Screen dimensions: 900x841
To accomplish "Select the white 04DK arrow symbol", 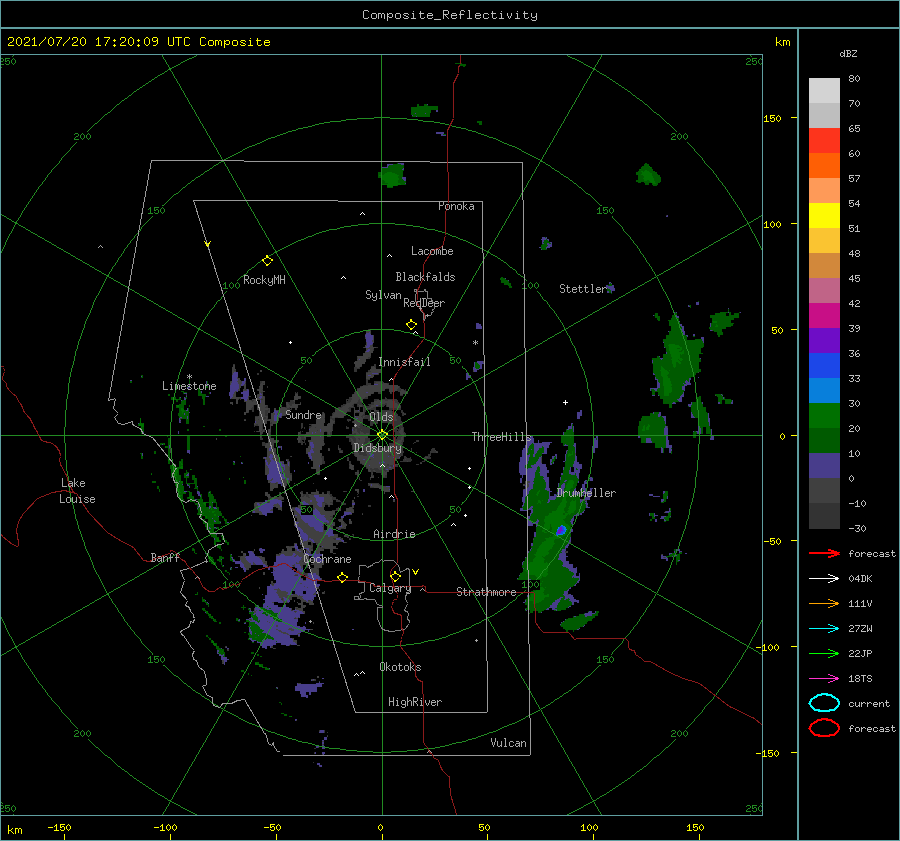I will click(x=824, y=578).
